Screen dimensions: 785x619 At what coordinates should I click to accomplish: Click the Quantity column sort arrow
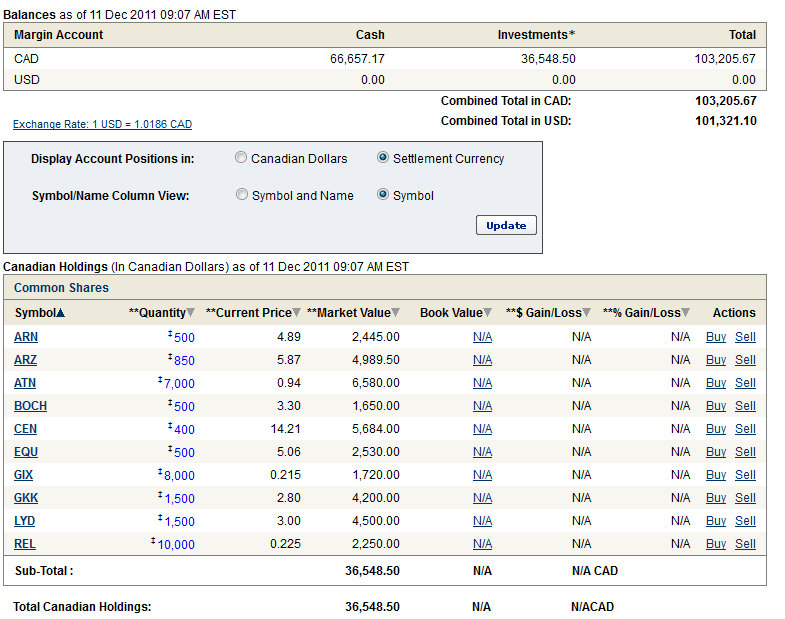tap(191, 313)
